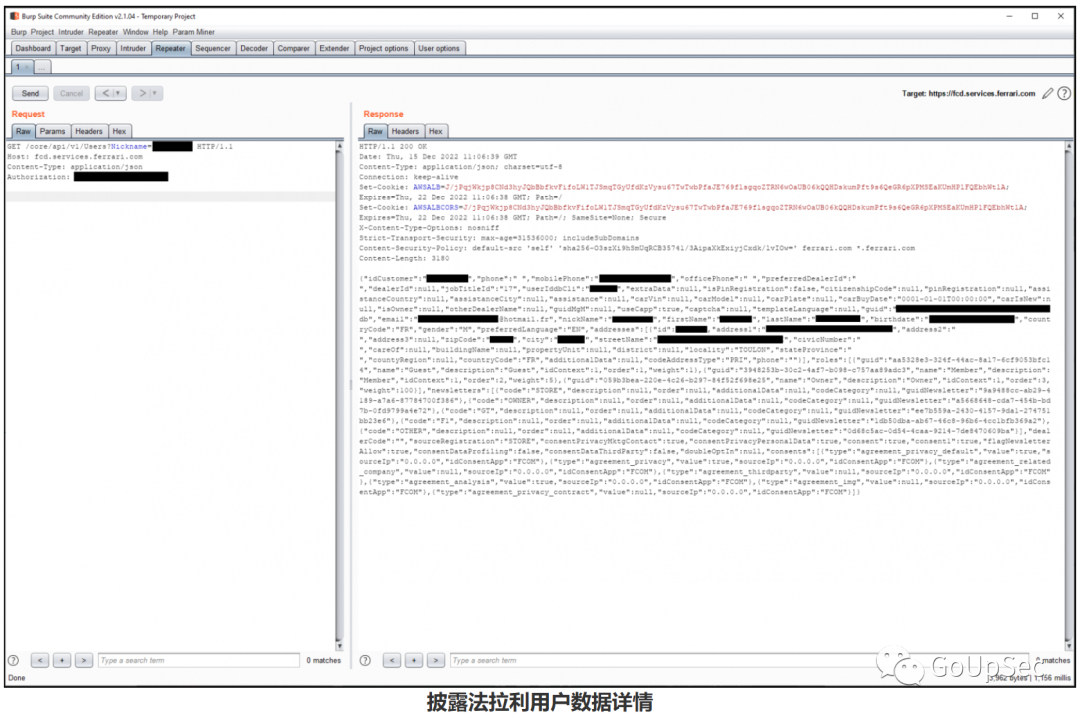Screen dimensions: 1080x718
Task: Click the Burp Suite title bar icon
Action: [14, 16]
